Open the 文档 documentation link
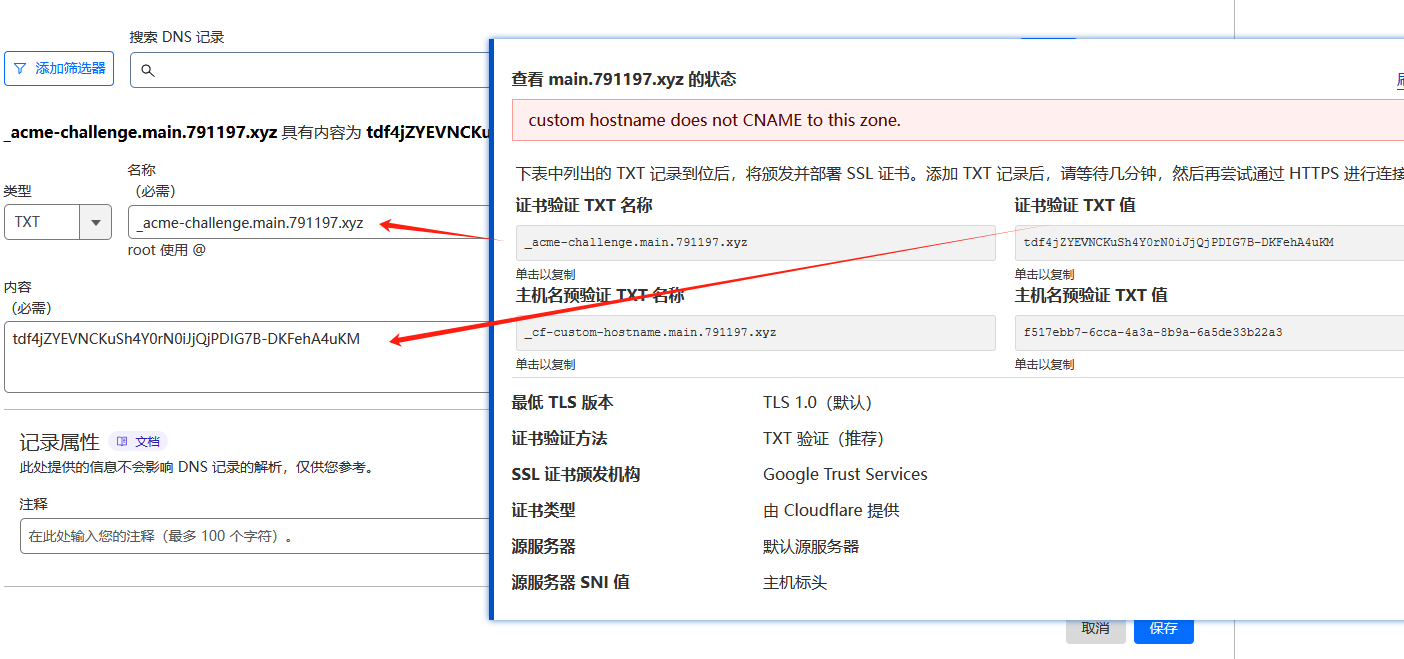 pos(137,441)
